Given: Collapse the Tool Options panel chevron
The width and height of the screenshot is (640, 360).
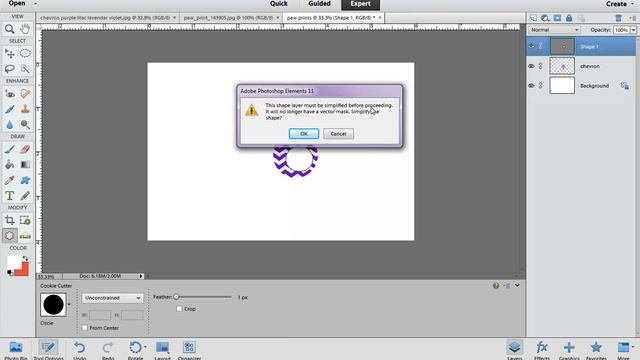Looking at the screenshot, I should point(517,285).
